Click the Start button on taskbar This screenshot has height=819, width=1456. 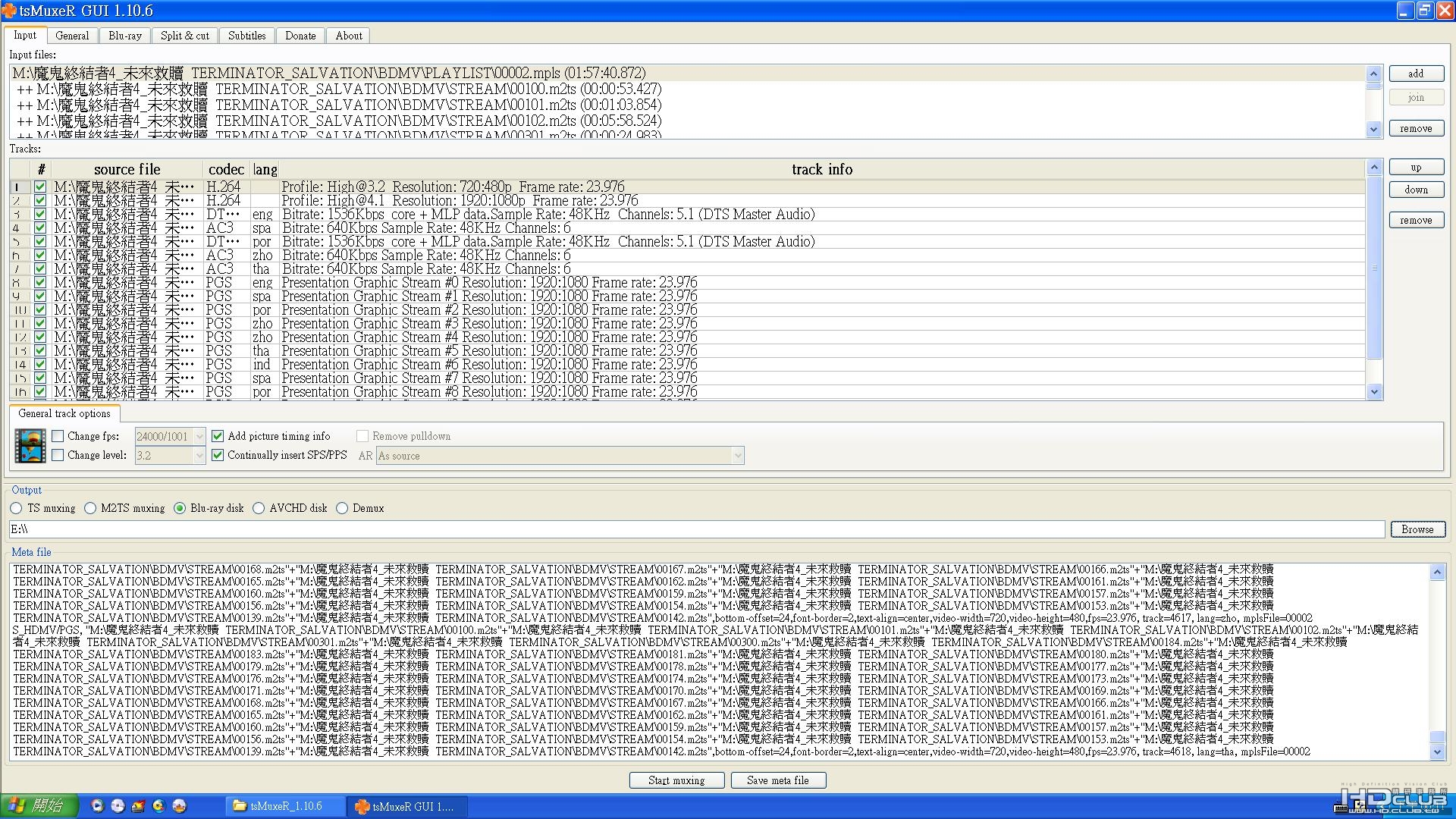(39, 805)
